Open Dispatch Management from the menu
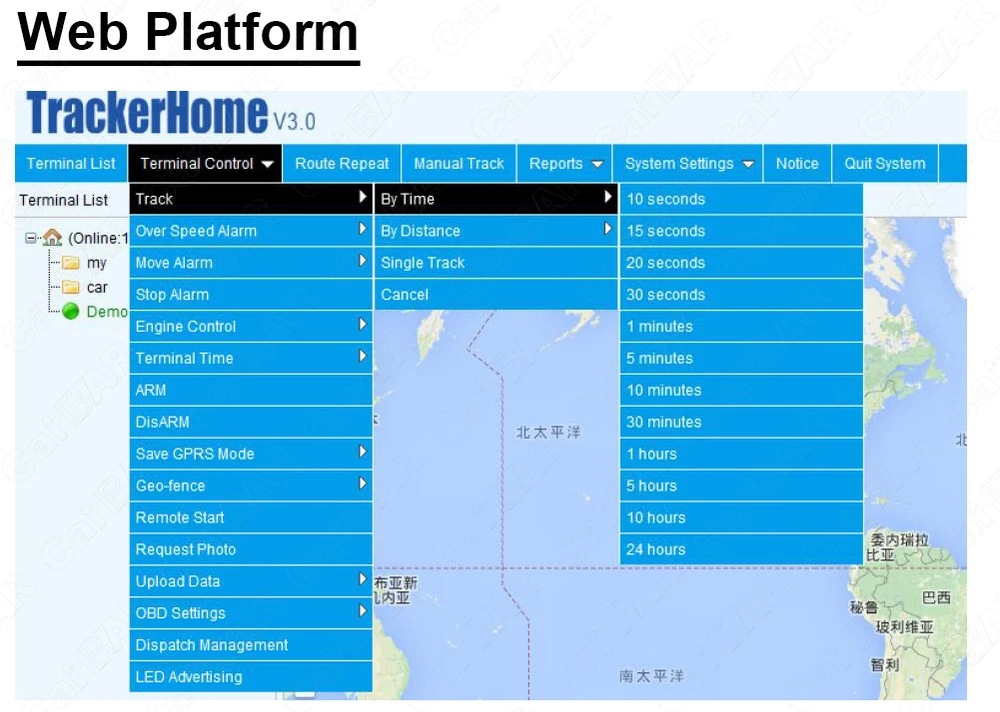This screenshot has width=1000, height=712. (251, 646)
